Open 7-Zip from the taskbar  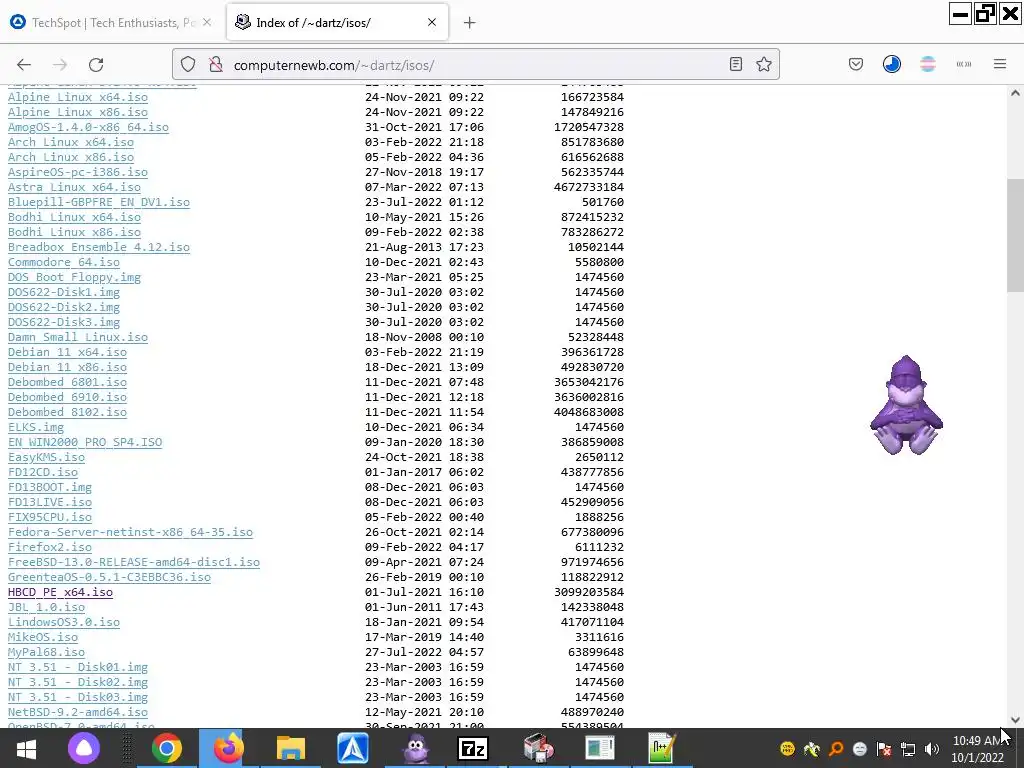(473, 748)
